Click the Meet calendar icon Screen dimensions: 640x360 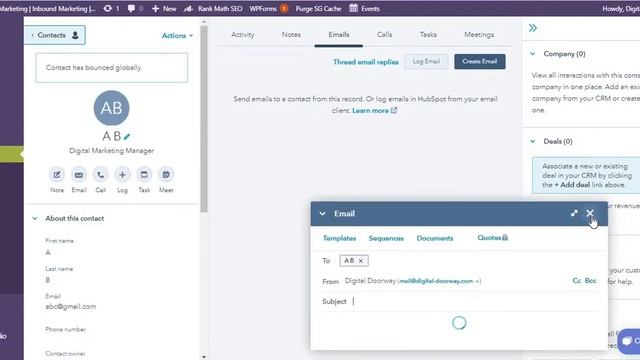(x=166, y=175)
